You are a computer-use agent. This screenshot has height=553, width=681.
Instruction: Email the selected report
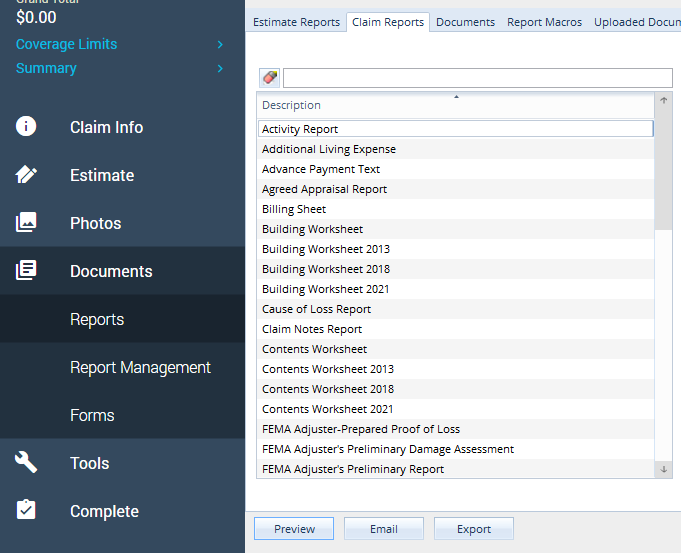pos(384,529)
